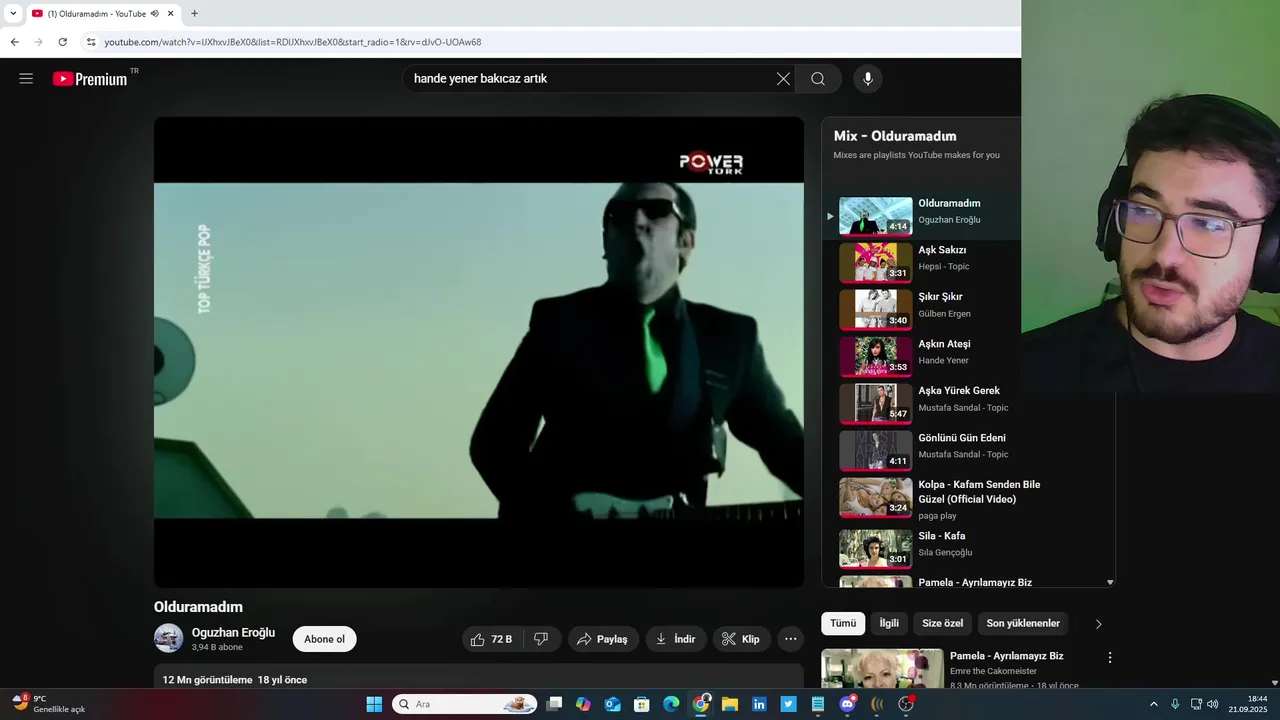Screen dimensions: 1280x720
Task: Dislike the video with thumbs down
Action: [x=541, y=639]
